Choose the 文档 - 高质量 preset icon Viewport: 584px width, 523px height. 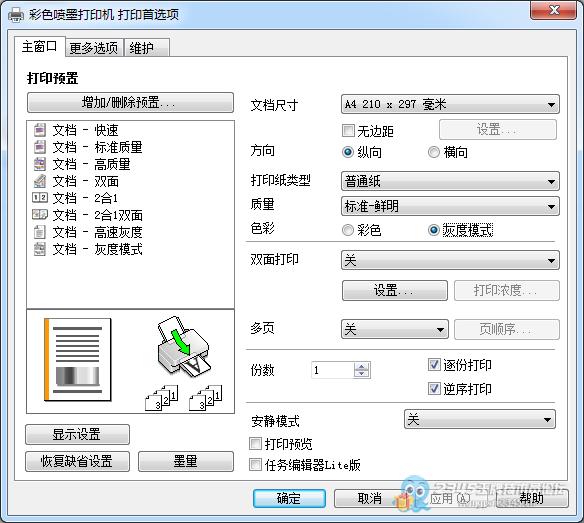coord(39,164)
